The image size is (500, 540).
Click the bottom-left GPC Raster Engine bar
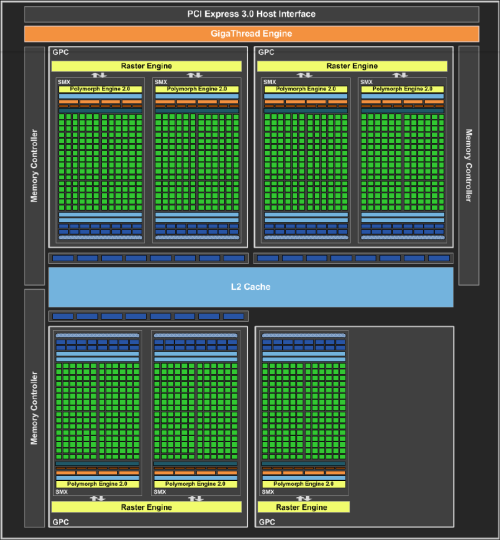click(146, 507)
